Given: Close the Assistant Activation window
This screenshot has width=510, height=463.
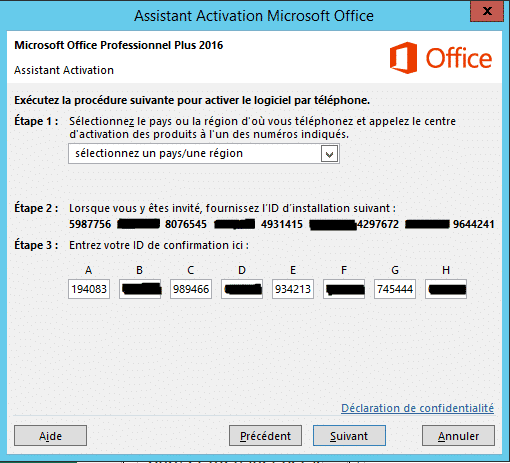Looking at the screenshot, I should pyautogui.click(x=487, y=12).
